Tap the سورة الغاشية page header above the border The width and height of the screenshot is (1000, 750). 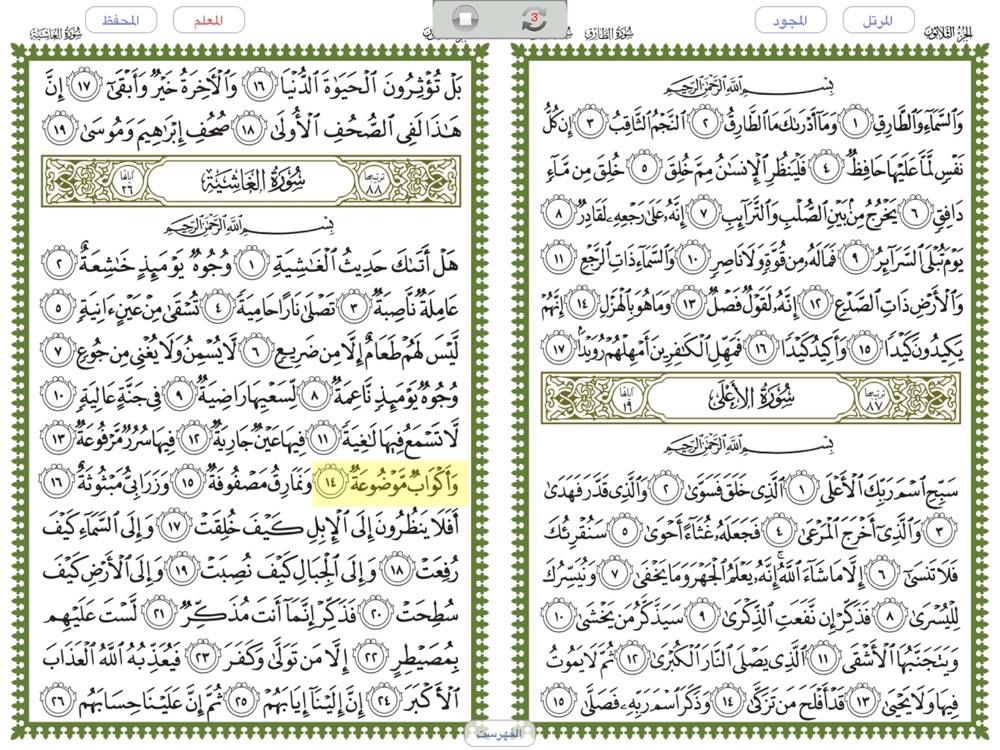(56, 33)
